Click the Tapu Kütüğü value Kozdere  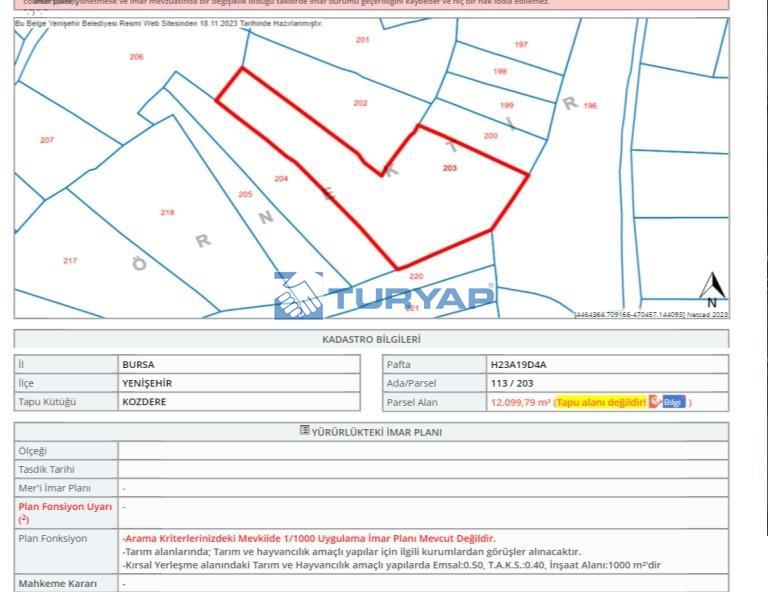pyautogui.click(x=145, y=402)
